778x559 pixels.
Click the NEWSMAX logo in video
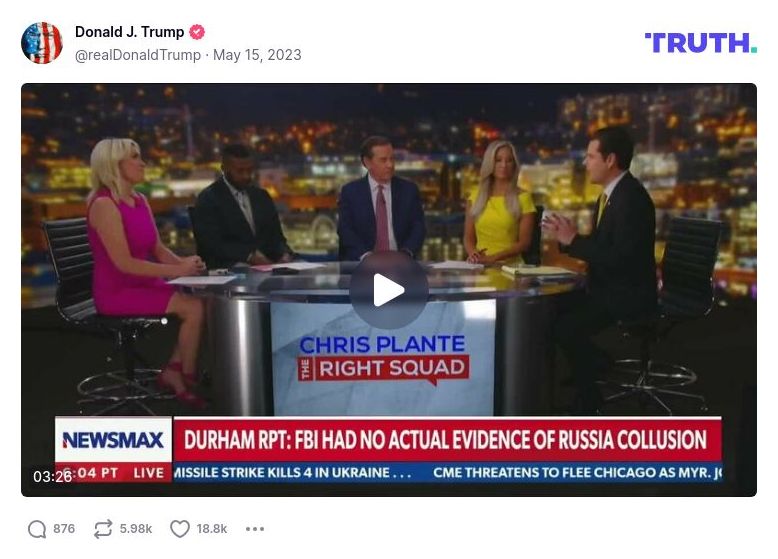pyautogui.click(x=113, y=439)
